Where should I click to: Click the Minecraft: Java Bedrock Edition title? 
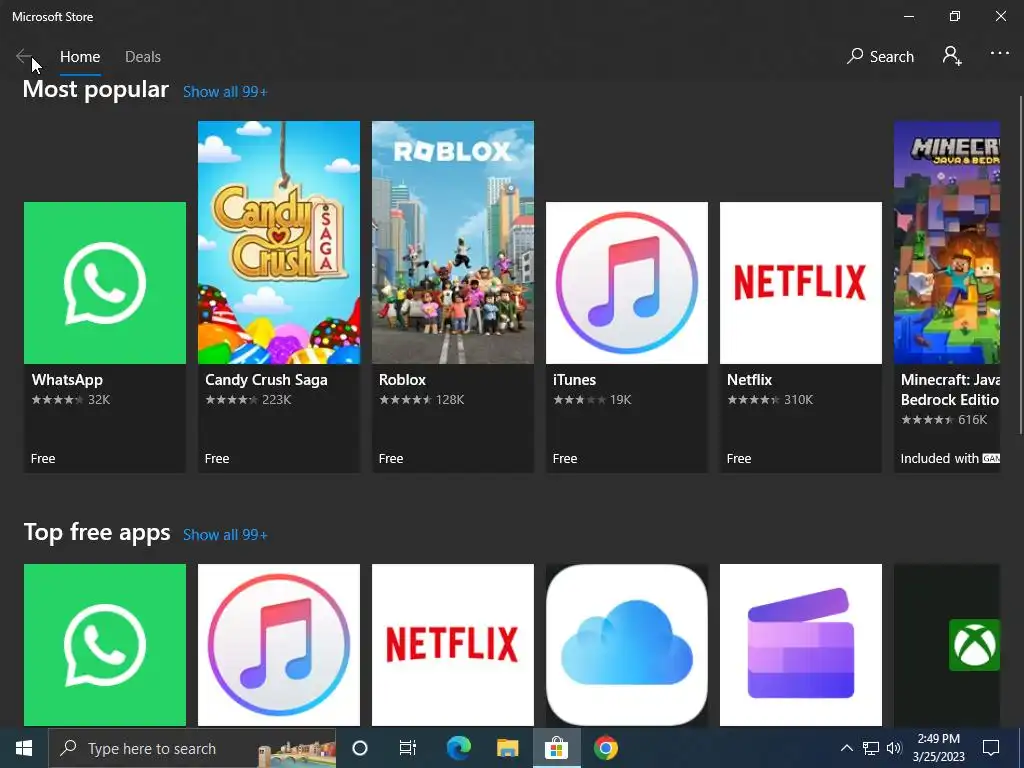pos(950,390)
